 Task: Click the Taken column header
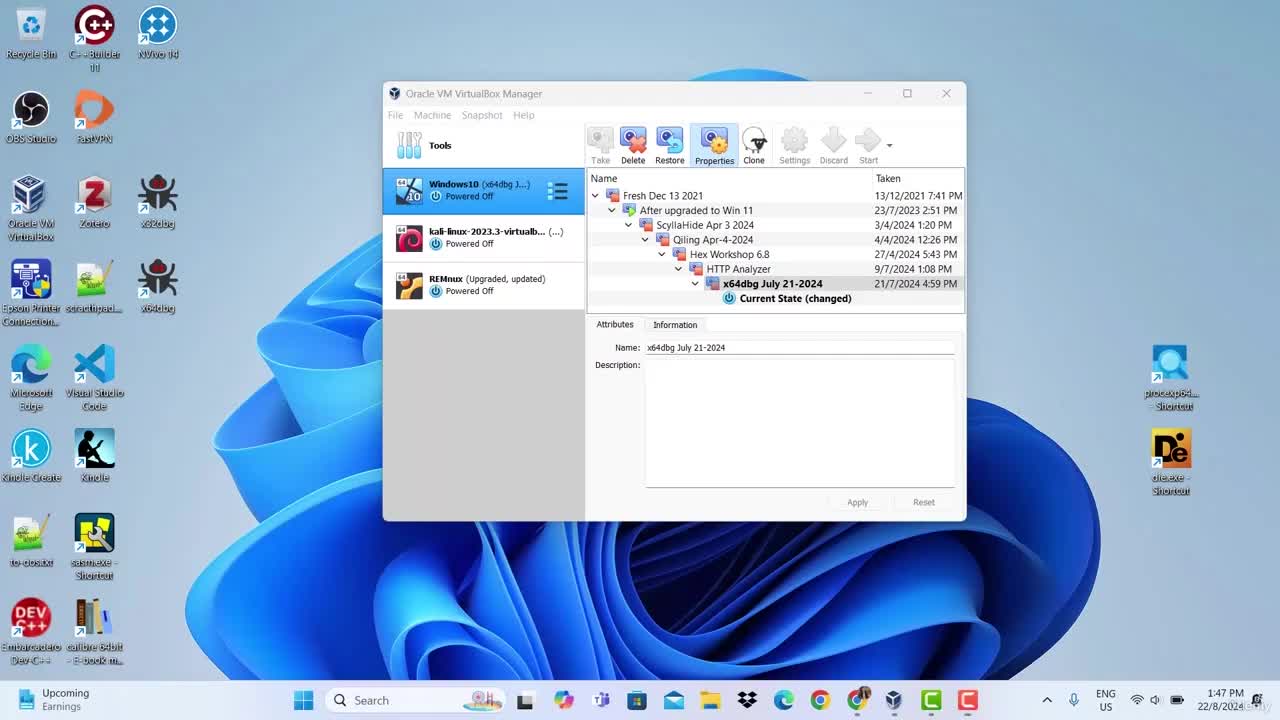tap(917, 178)
